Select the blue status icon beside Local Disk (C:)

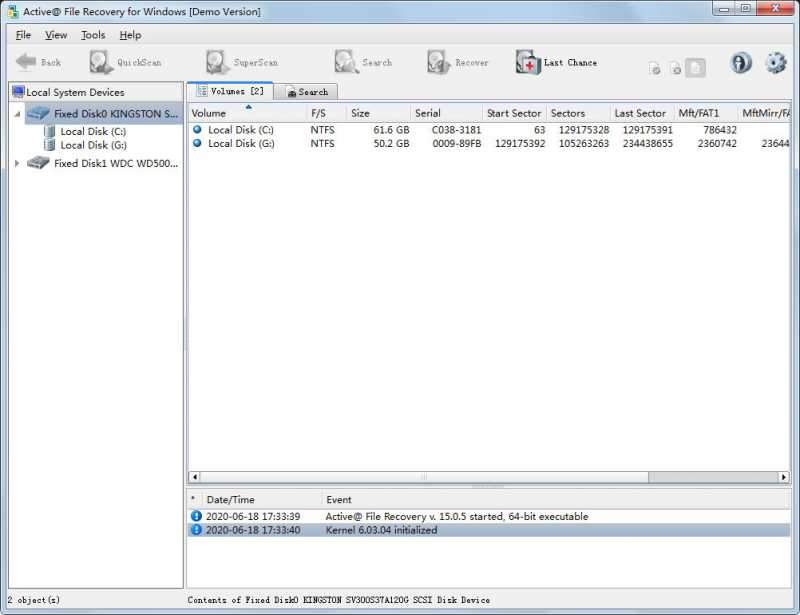[x=196, y=128]
